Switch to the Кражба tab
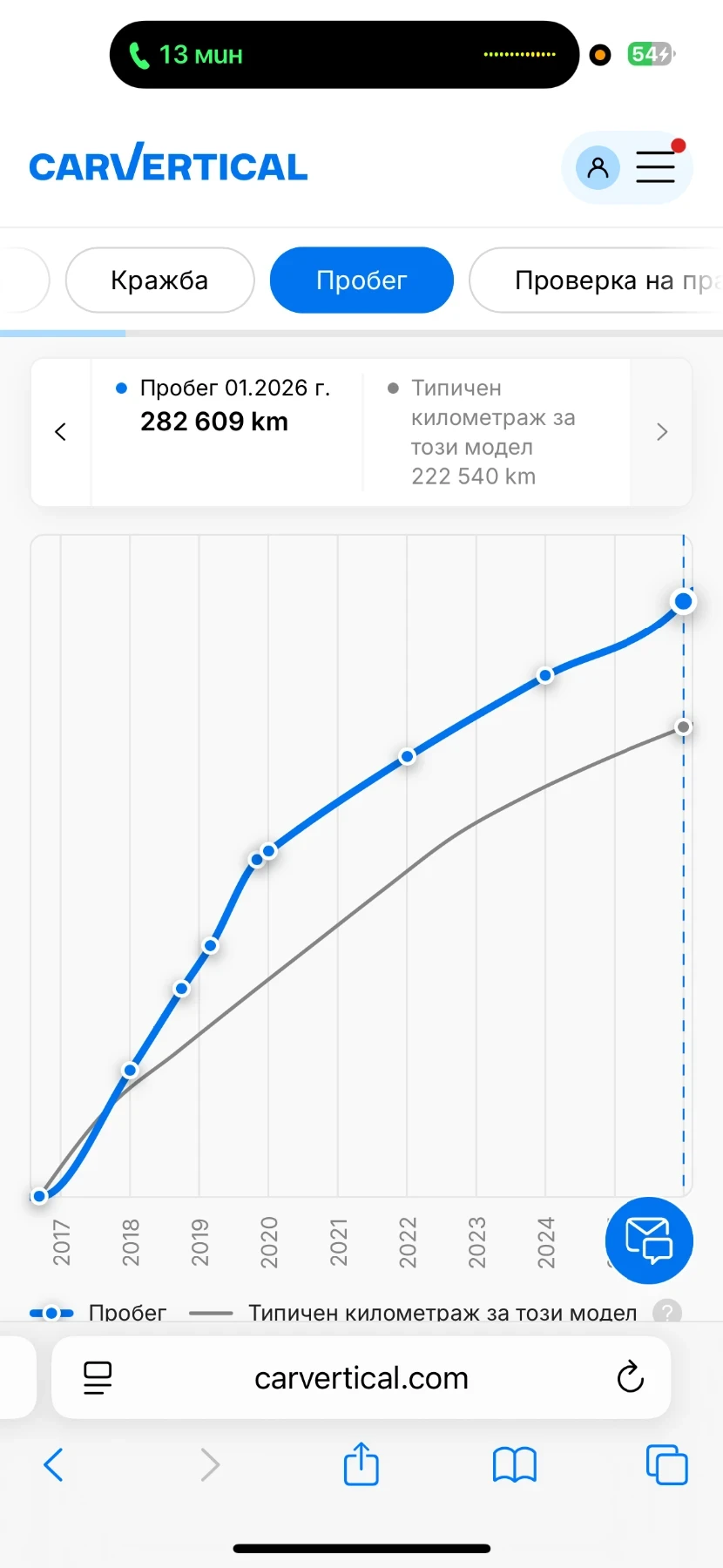The height and width of the screenshot is (1568, 723). click(x=159, y=280)
